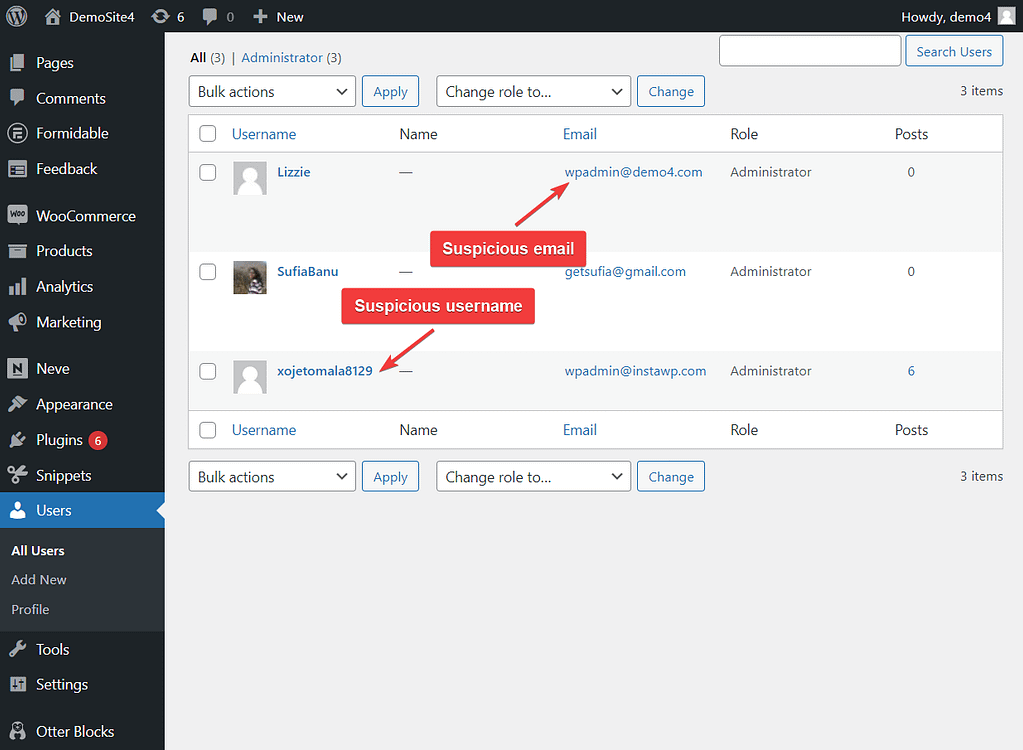Open the Change role to dropdown

click(533, 91)
